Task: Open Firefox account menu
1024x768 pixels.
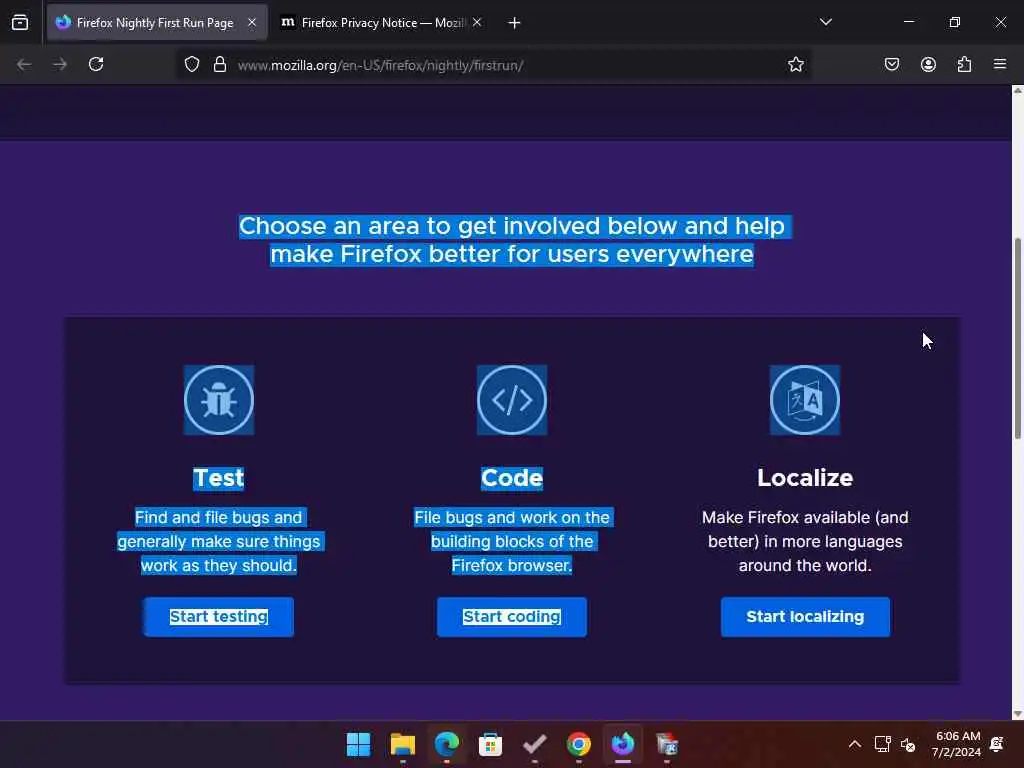Action: click(928, 64)
